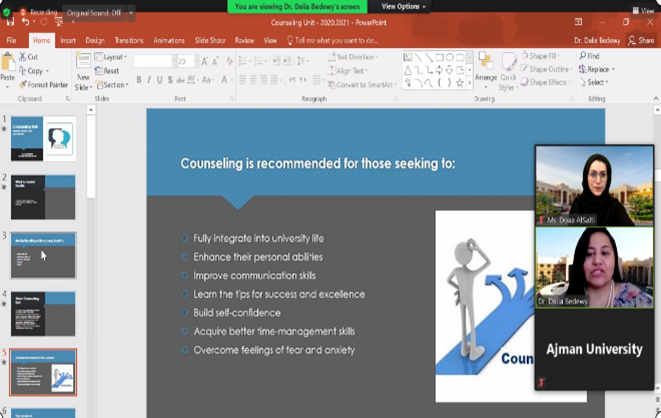Click the Paste icon in Clipboard group
Screen dimensions: 661x418
8,64
